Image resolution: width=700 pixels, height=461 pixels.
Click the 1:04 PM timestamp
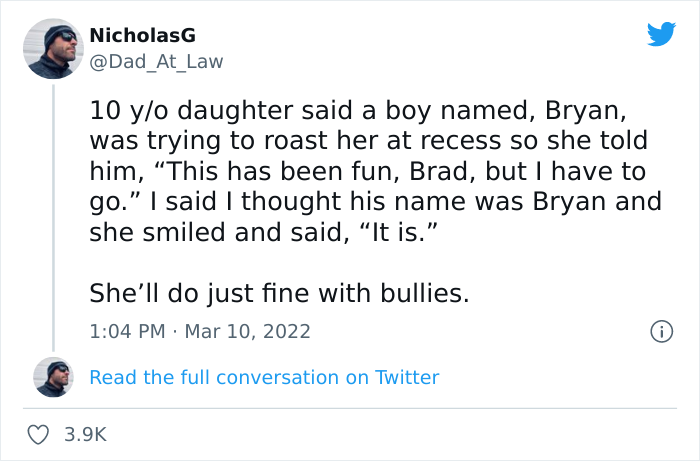tap(125, 331)
